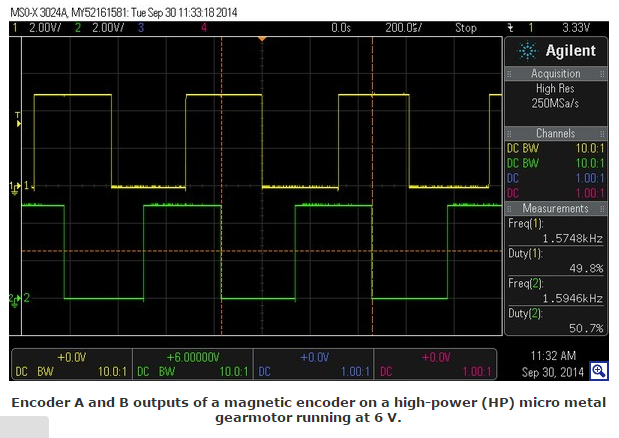Click the blue channel 3 indicator

pyautogui.click(x=141, y=28)
